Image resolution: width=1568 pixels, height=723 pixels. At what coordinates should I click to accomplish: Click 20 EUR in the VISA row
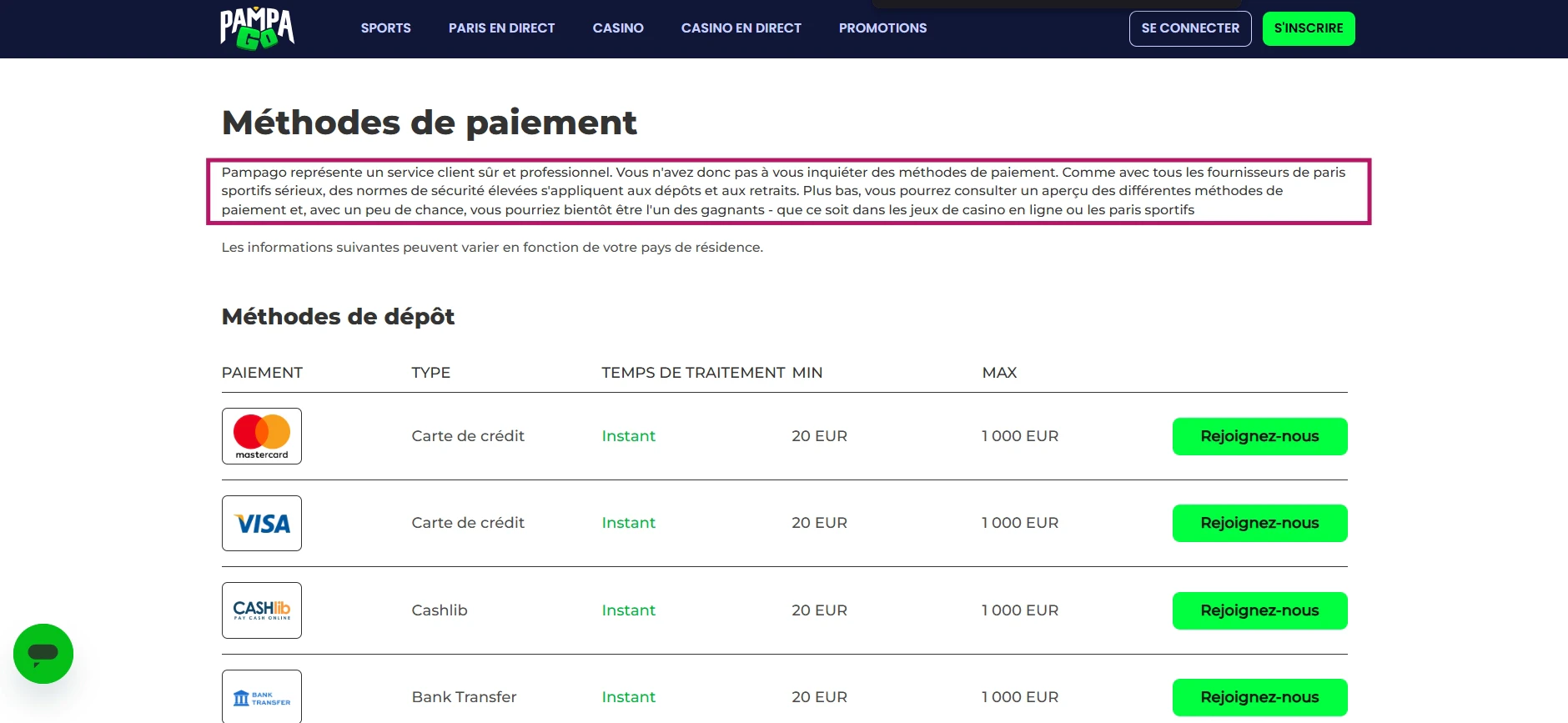(819, 523)
